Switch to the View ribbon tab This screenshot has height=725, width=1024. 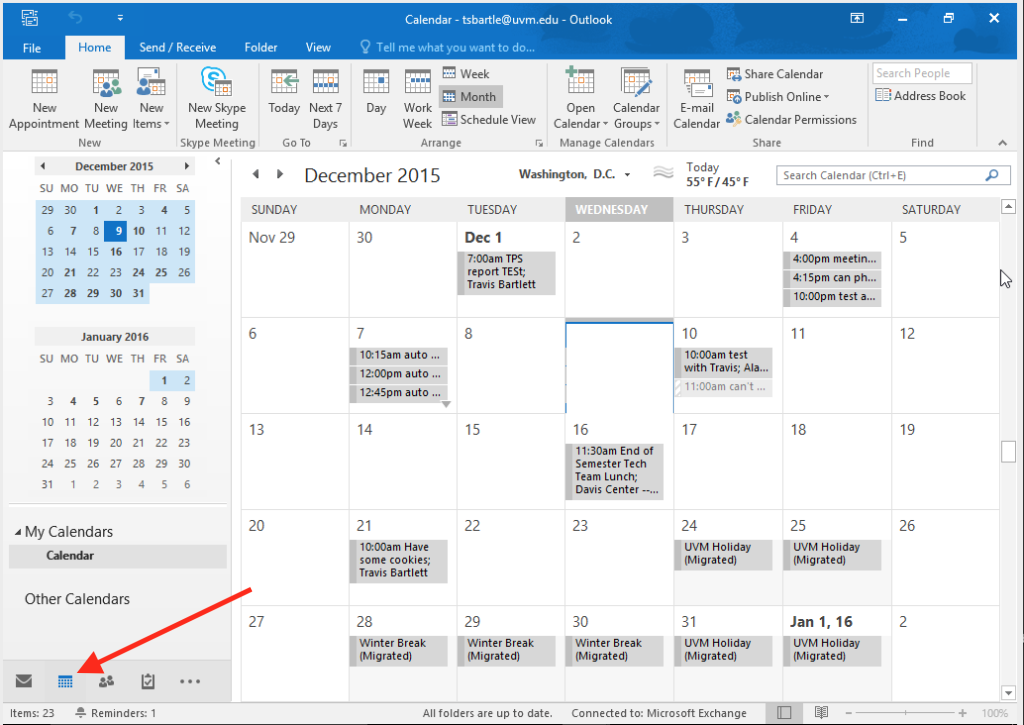tap(318, 47)
